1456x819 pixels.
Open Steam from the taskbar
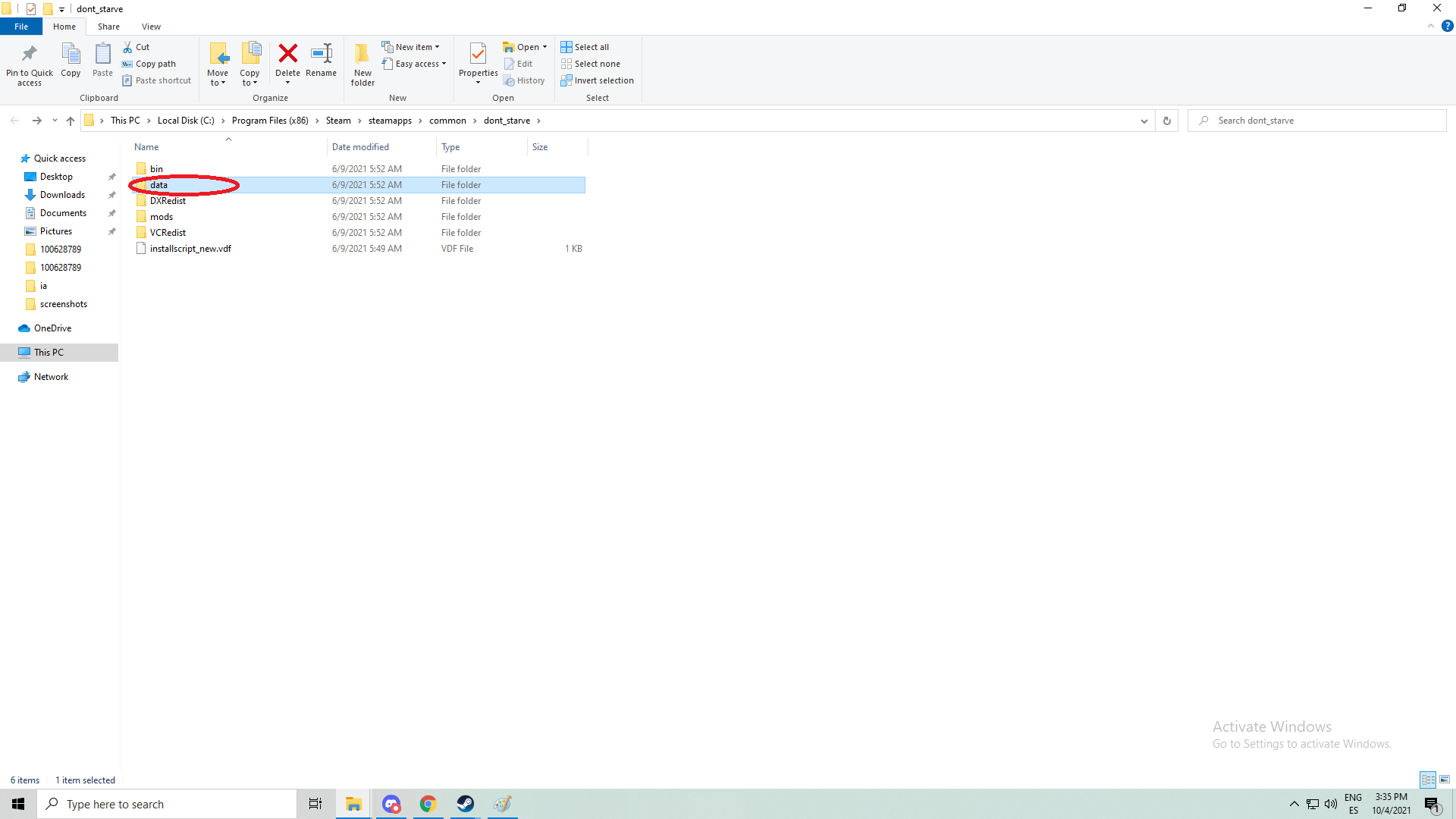pos(466,804)
